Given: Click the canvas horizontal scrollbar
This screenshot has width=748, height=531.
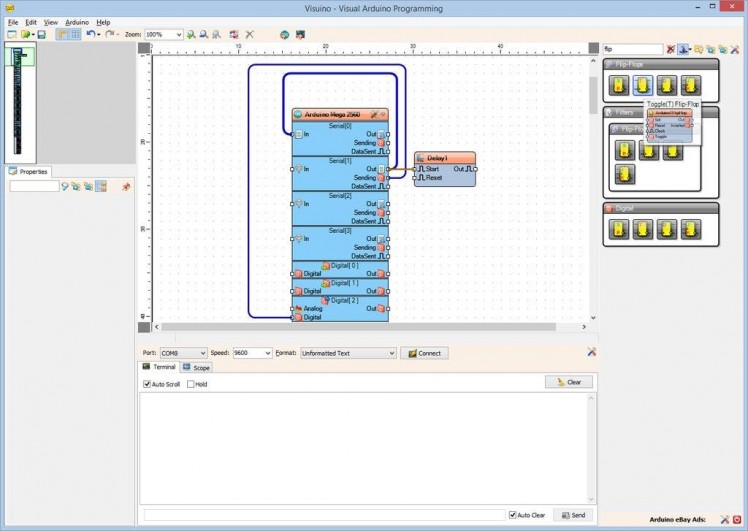Looking at the screenshot, I should 360,327.
